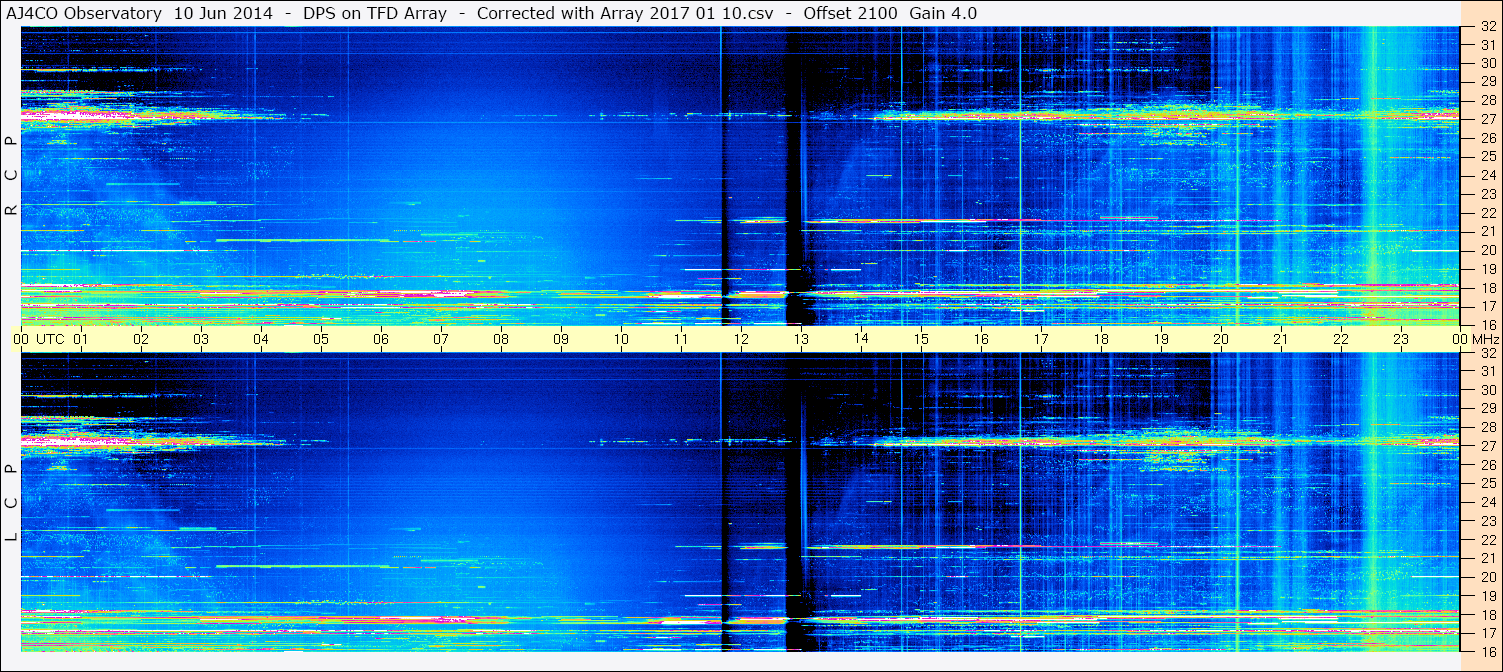This screenshot has width=1503, height=672.
Task: Click the 15 hour time axis marker
Action: pyautogui.click(x=921, y=339)
